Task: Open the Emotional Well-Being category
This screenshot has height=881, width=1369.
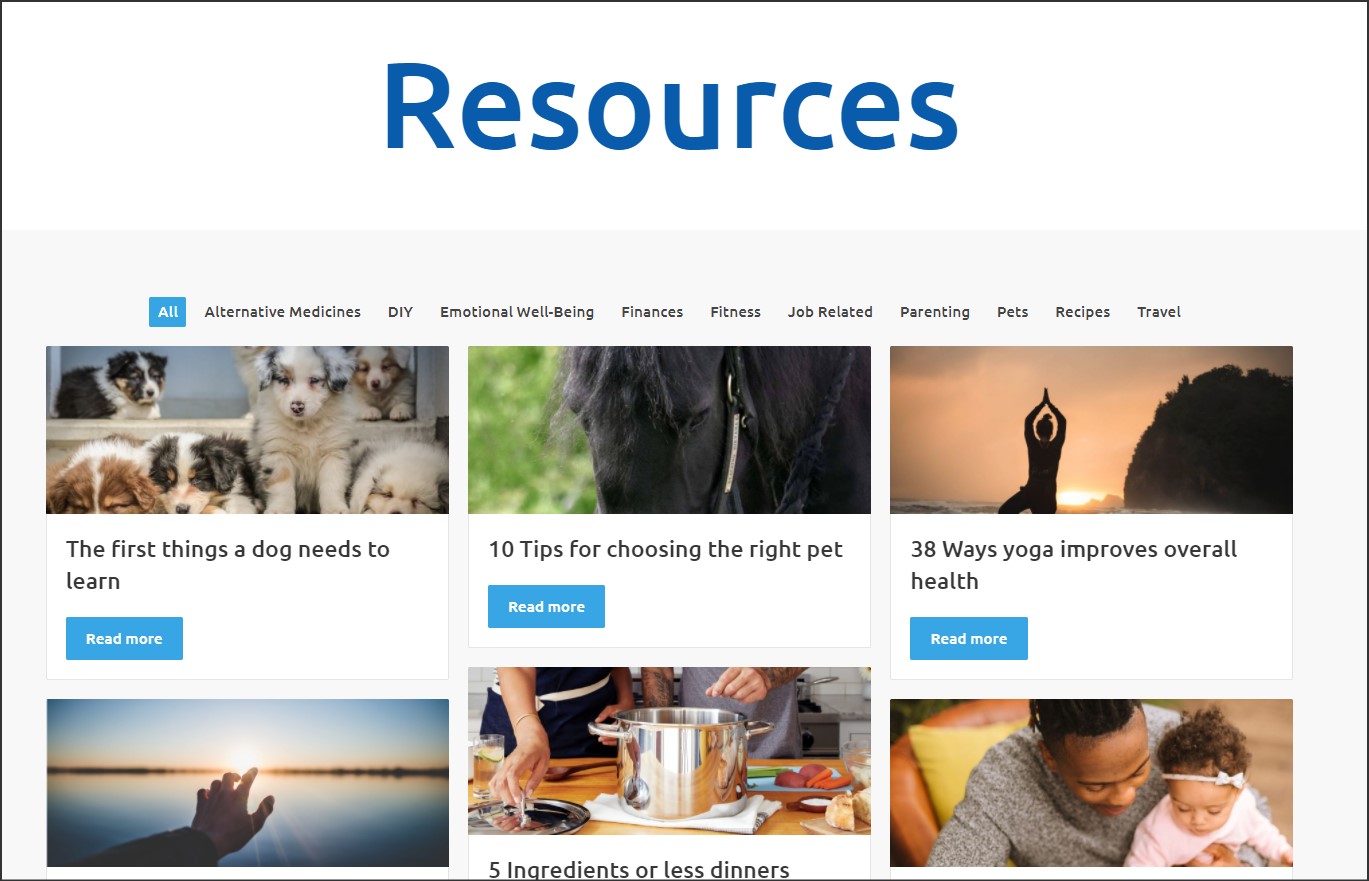Action: (517, 312)
